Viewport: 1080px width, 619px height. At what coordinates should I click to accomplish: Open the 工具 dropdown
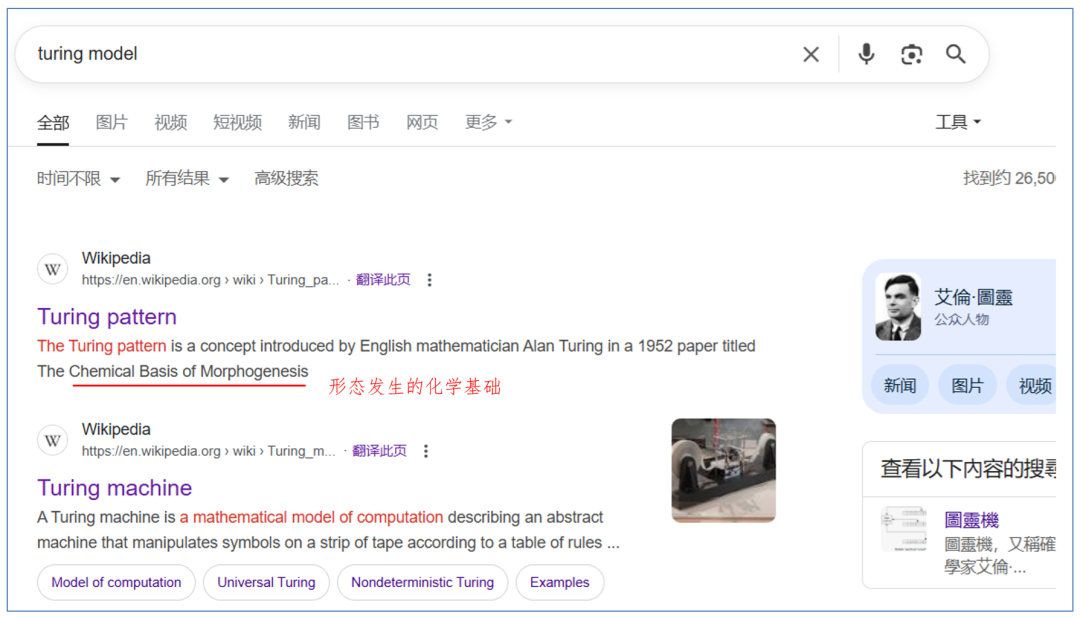coord(957,121)
